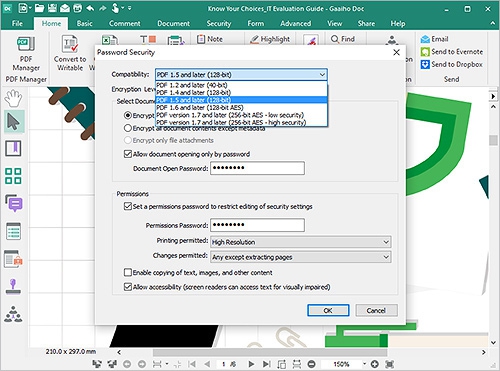Switch to the Document tab

pos(173,23)
